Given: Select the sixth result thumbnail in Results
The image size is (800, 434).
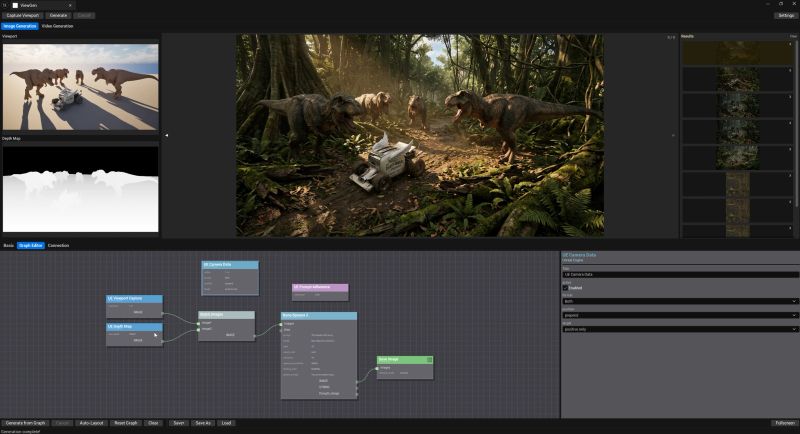Looking at the screenshot, I should tap(737, 184).
